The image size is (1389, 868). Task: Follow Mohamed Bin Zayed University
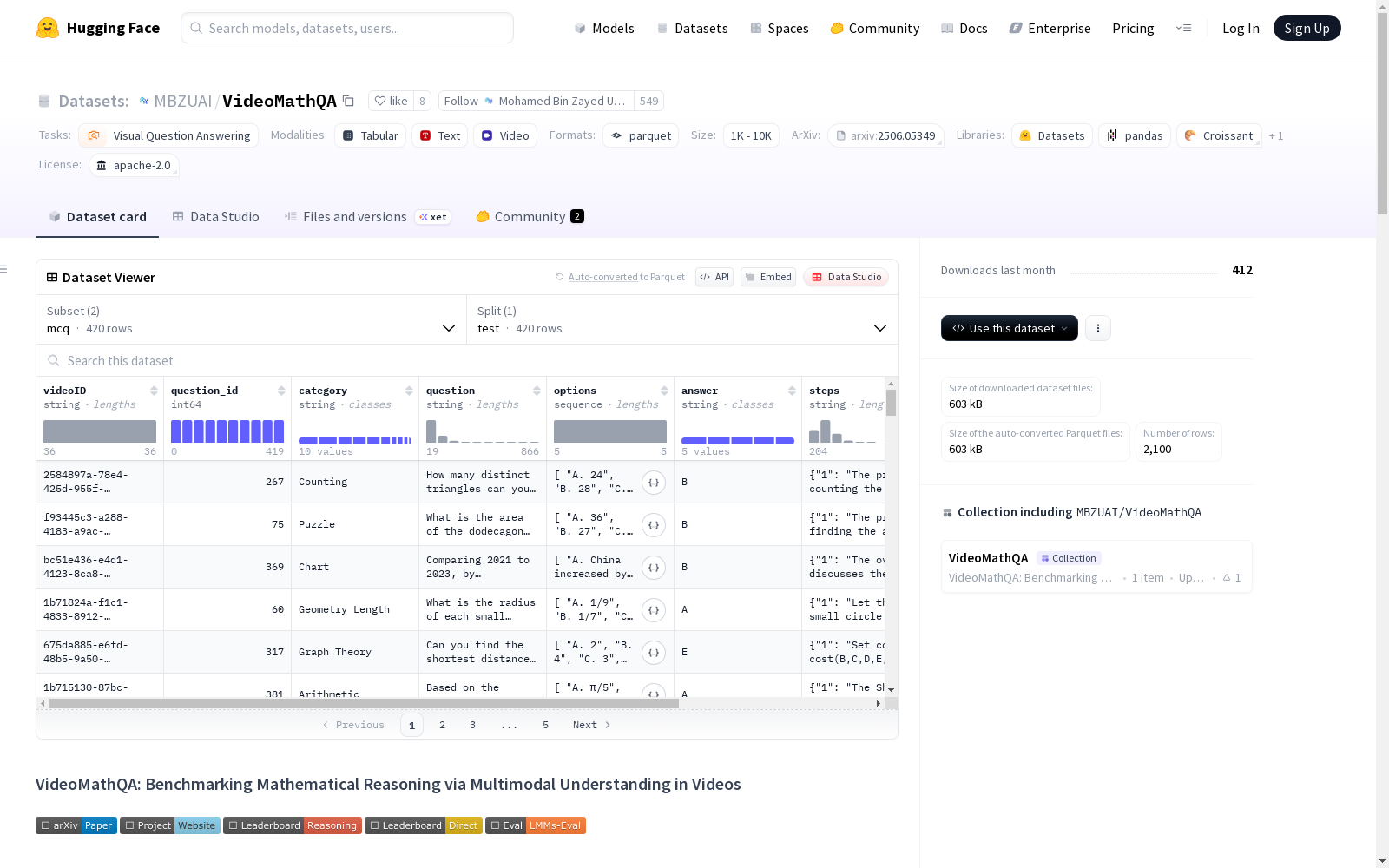(536, 101)
